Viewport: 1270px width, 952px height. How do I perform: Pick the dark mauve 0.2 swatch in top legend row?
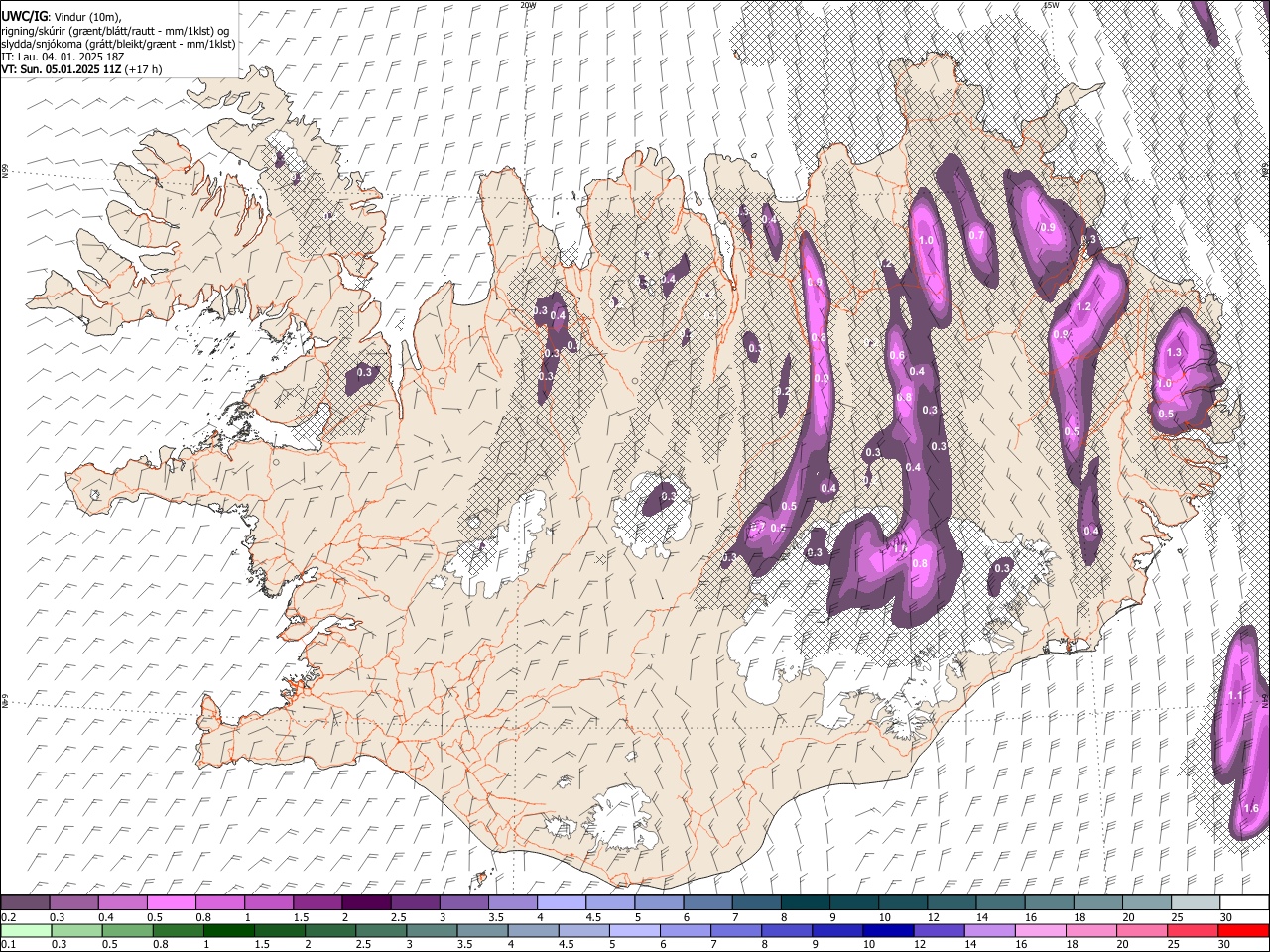coord(25,903)
